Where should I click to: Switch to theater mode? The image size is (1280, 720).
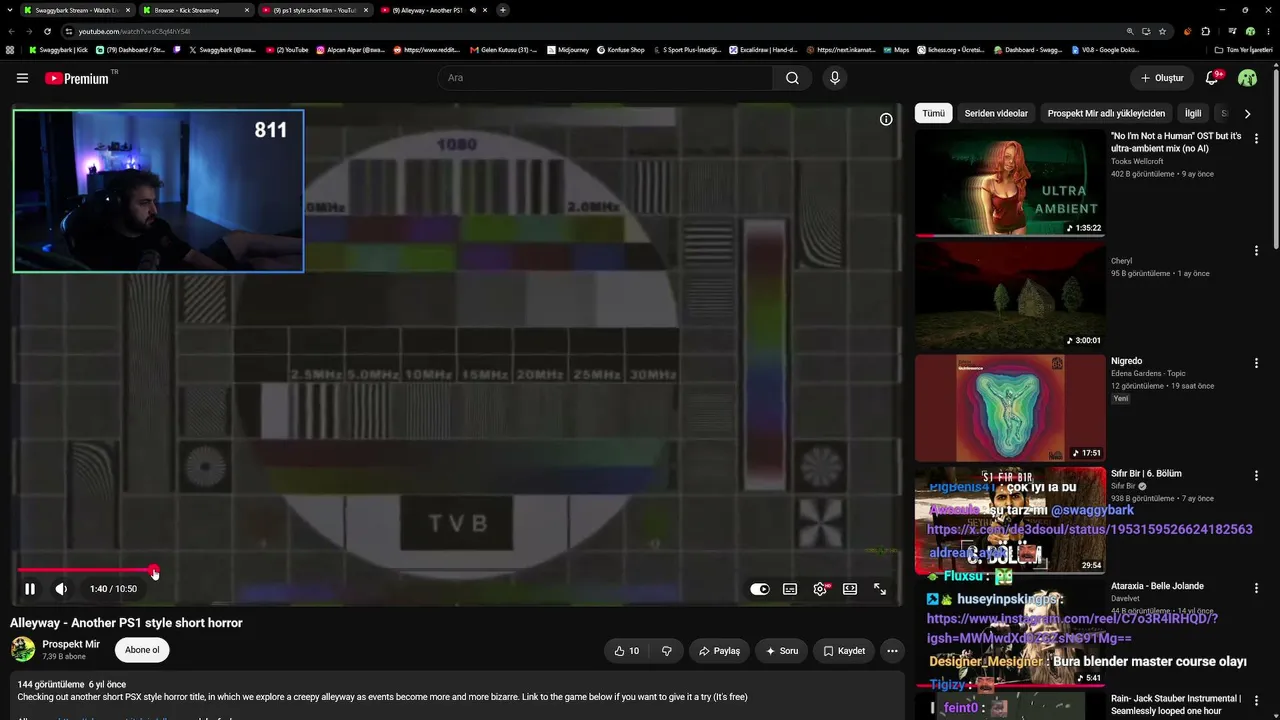coord(850,589)
